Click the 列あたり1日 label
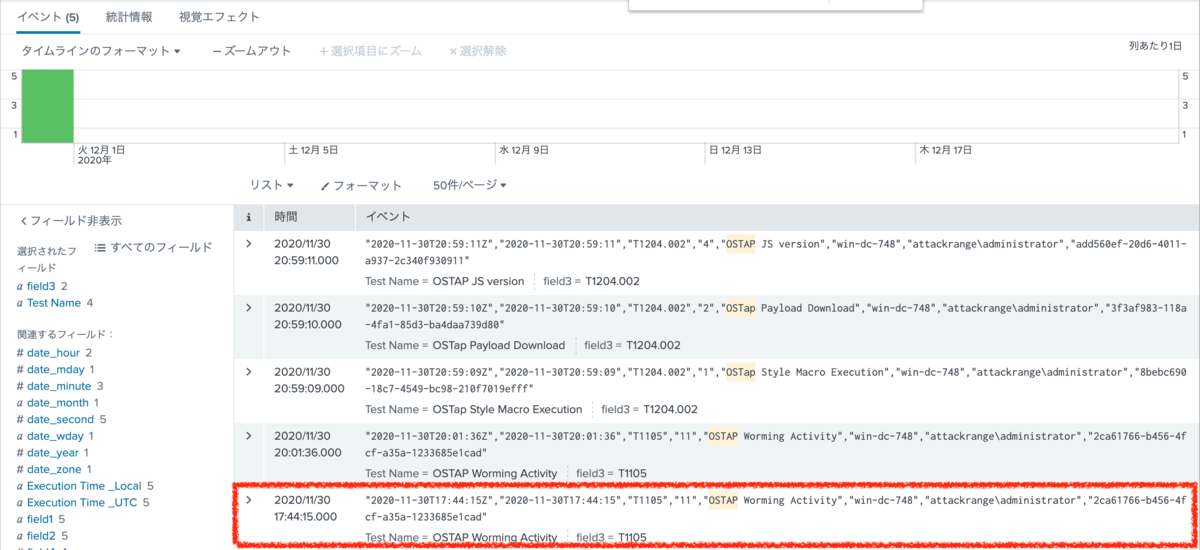 (x=1155, y=46)
